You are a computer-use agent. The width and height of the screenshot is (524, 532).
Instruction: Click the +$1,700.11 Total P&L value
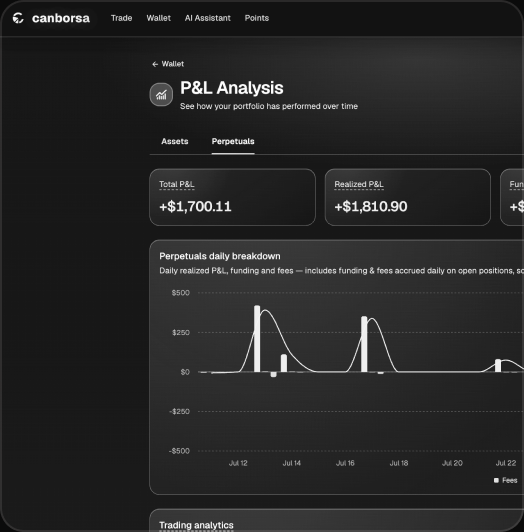195,206
